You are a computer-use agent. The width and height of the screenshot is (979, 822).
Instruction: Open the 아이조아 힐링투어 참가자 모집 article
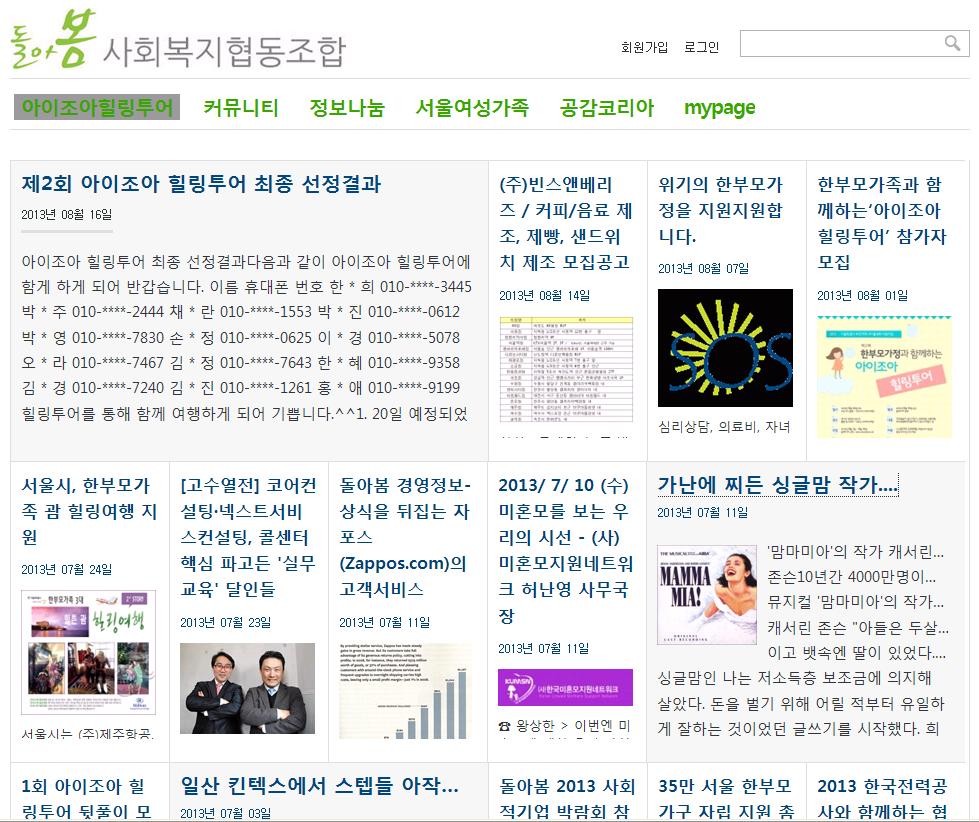click(882, 223)
